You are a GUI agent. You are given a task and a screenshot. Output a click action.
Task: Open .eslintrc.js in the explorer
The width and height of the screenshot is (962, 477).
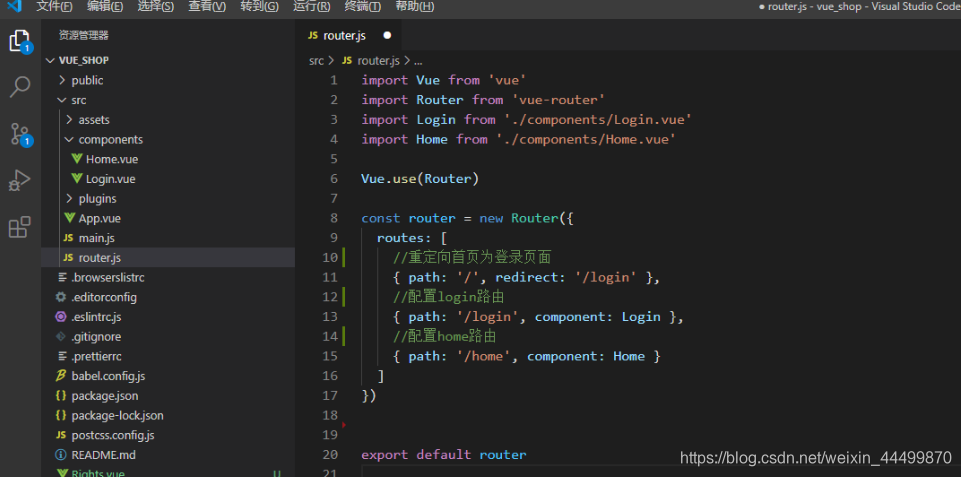pos(96,317)
